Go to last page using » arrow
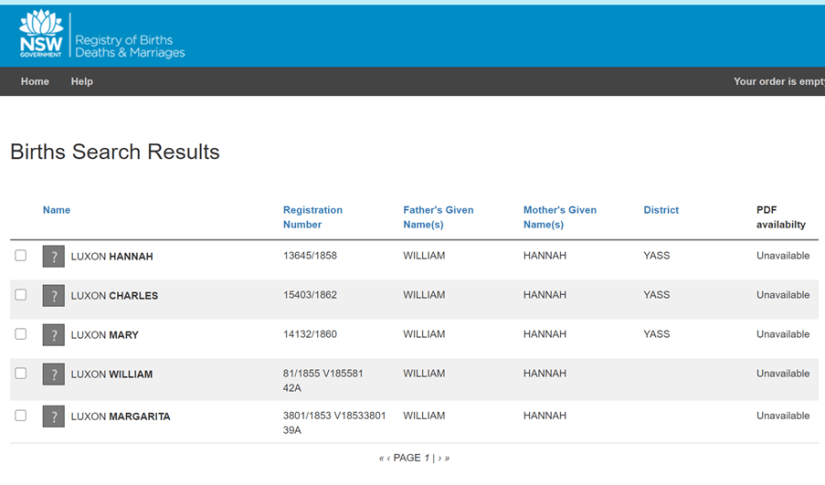 pos(447,459)
